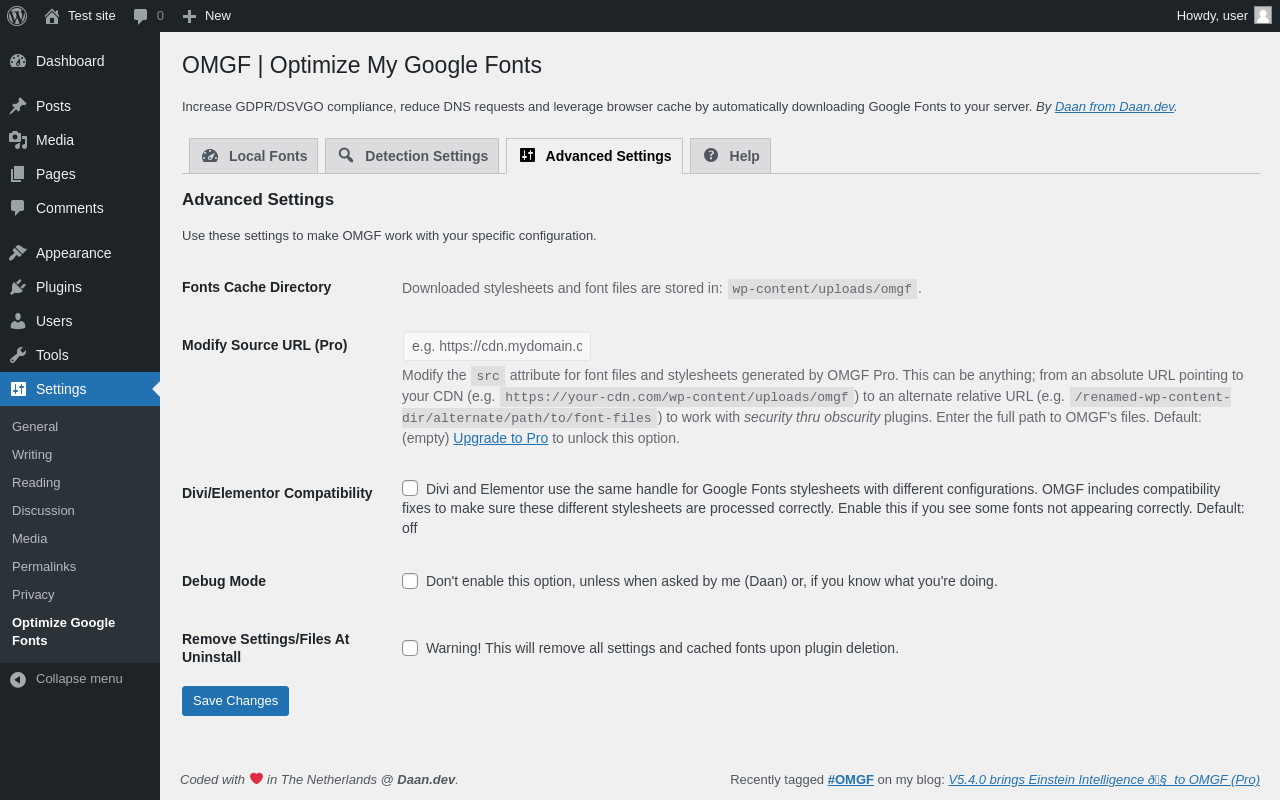Image resolution: width=1280 pixels, height=800 pixels.
Task: Open General settings submenu
Action: [x=80, y=427]
